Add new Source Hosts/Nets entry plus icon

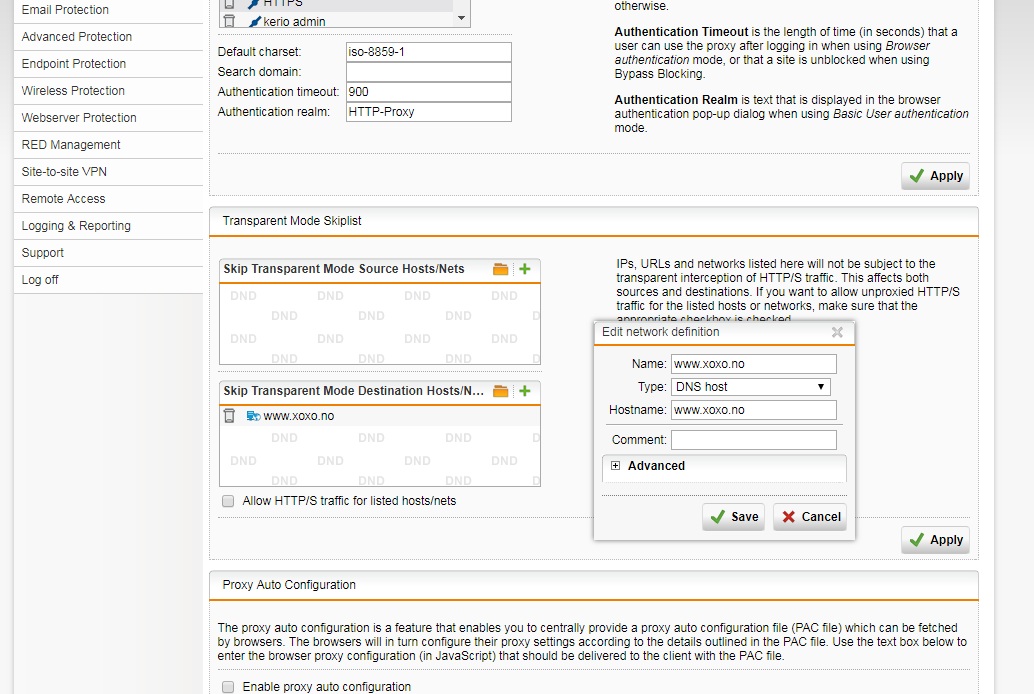tap(525, 269)
